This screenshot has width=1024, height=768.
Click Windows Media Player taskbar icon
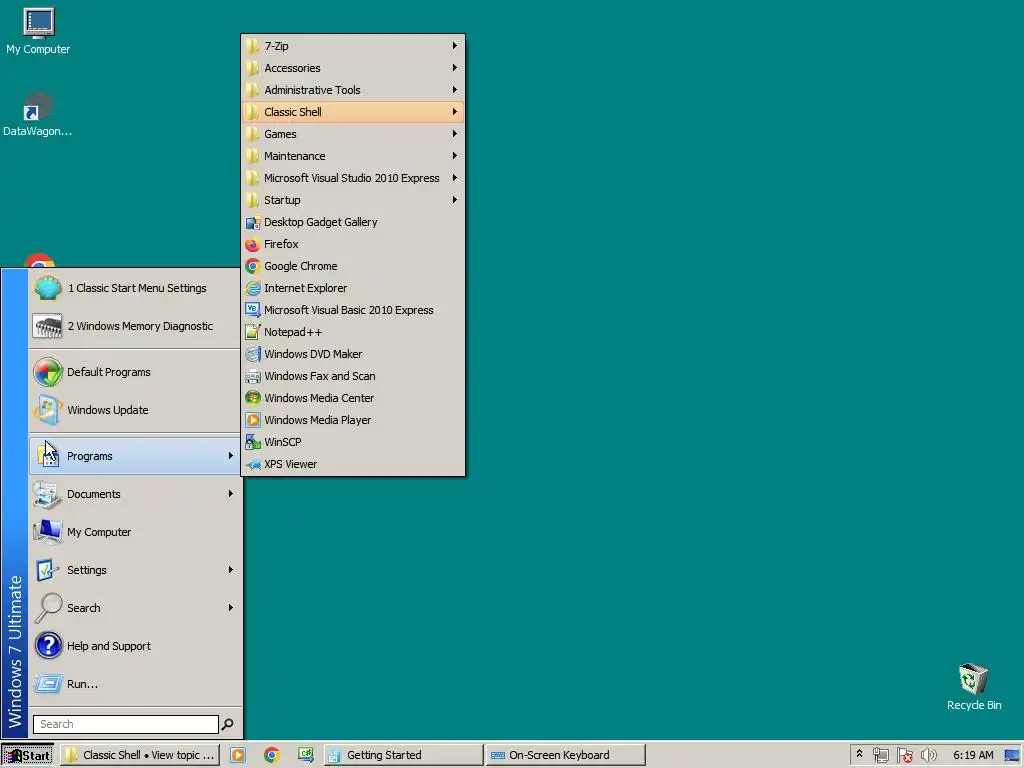tap(238, 755)
